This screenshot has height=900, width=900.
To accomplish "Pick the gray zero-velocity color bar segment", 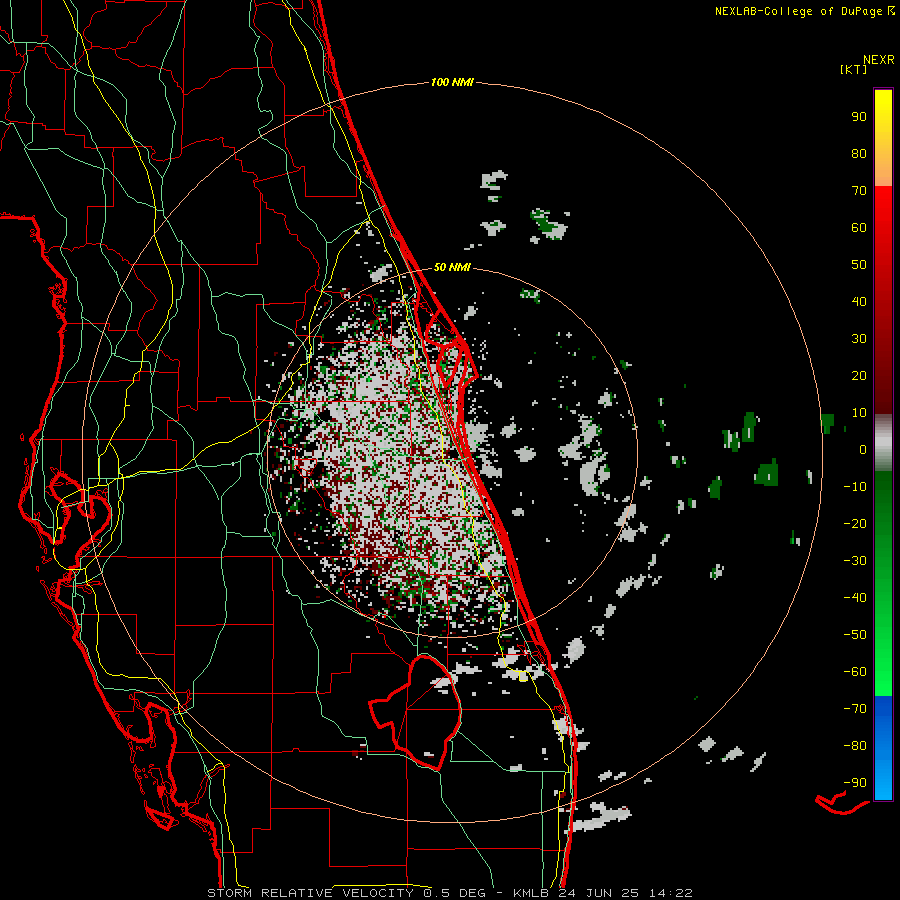I will tap(883, 443).
